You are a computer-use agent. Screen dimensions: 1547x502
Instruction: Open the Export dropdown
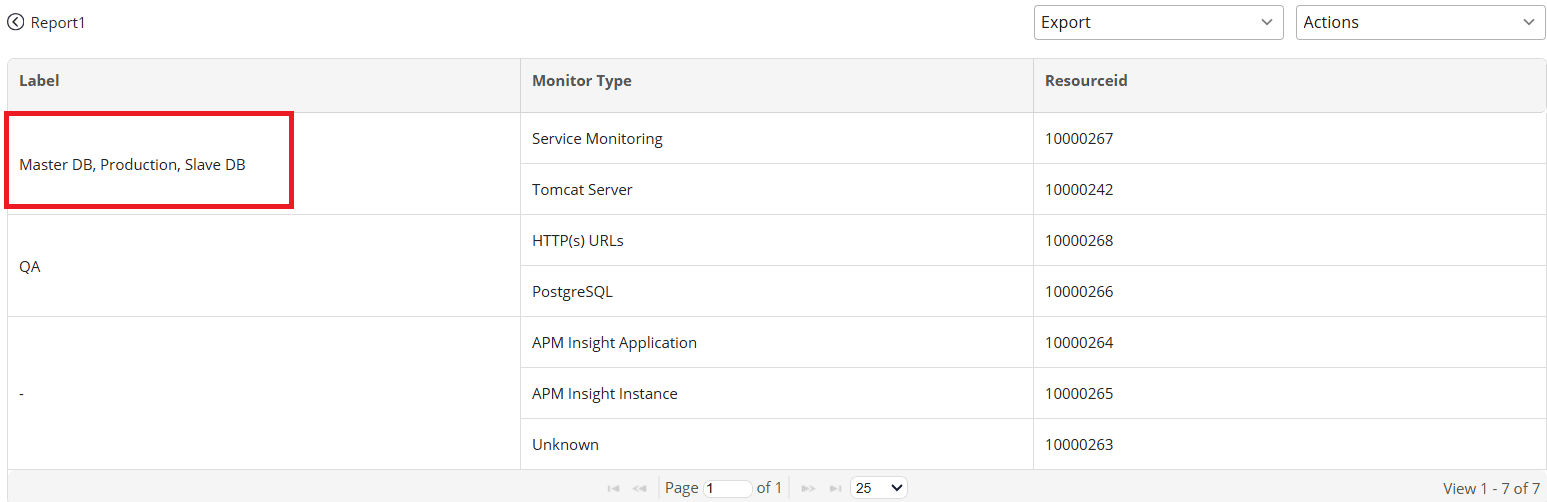(1158, 22)
